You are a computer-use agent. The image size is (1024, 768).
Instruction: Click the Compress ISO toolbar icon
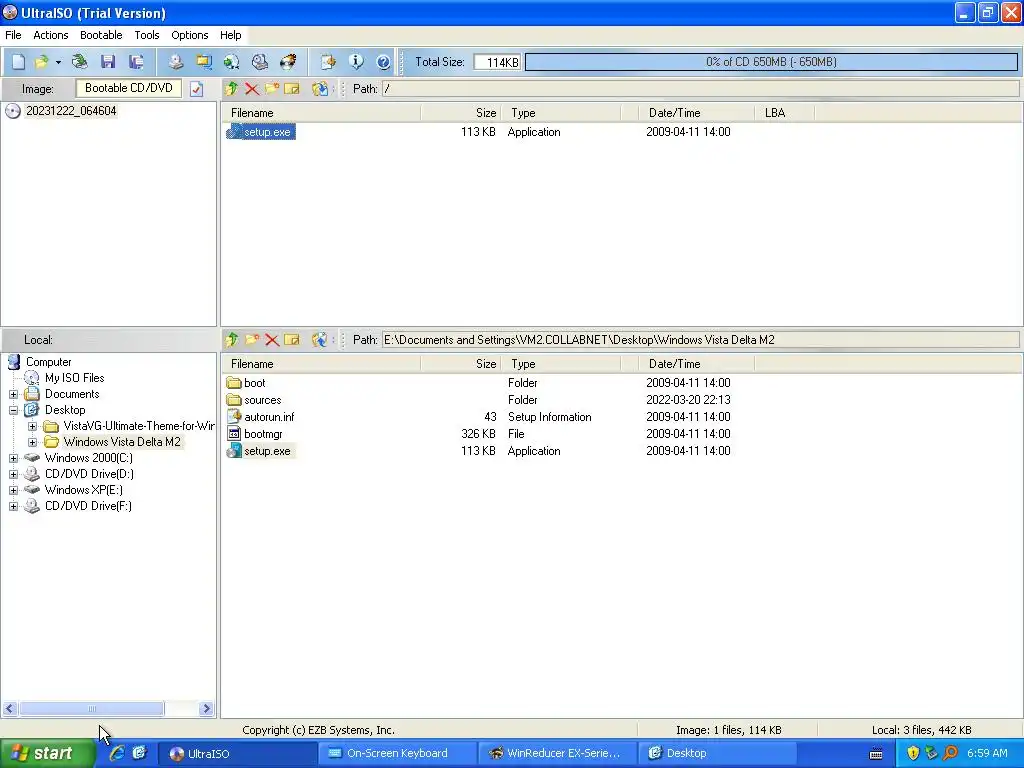tap(231, 62)
